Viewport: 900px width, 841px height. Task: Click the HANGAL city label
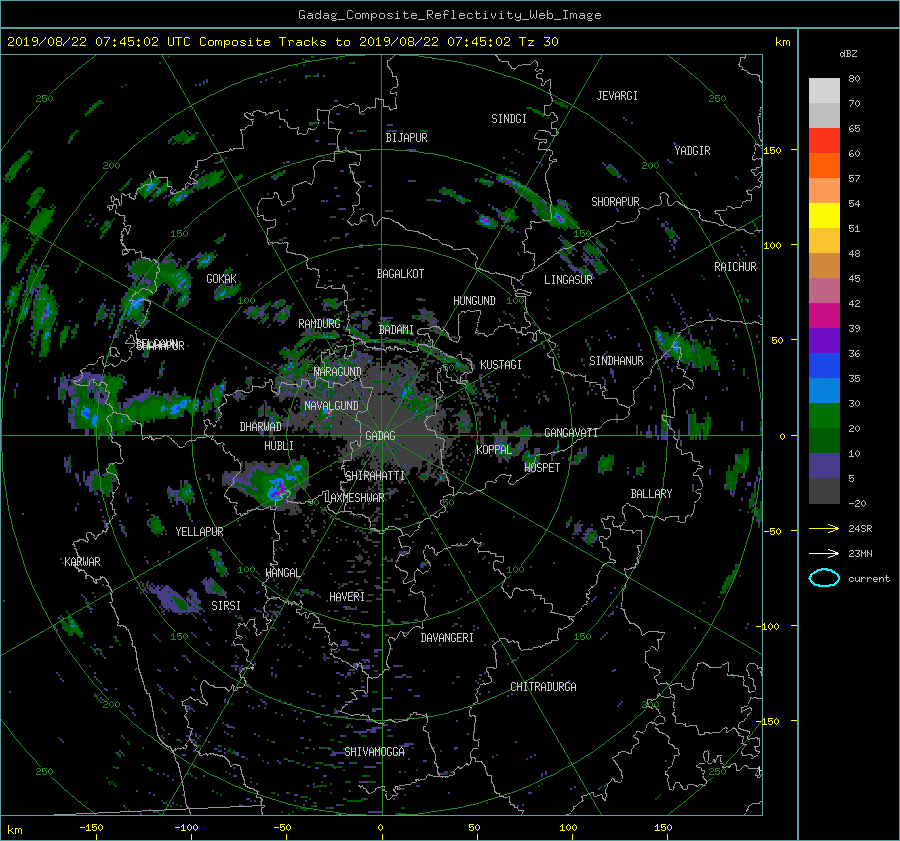[283, 573]
